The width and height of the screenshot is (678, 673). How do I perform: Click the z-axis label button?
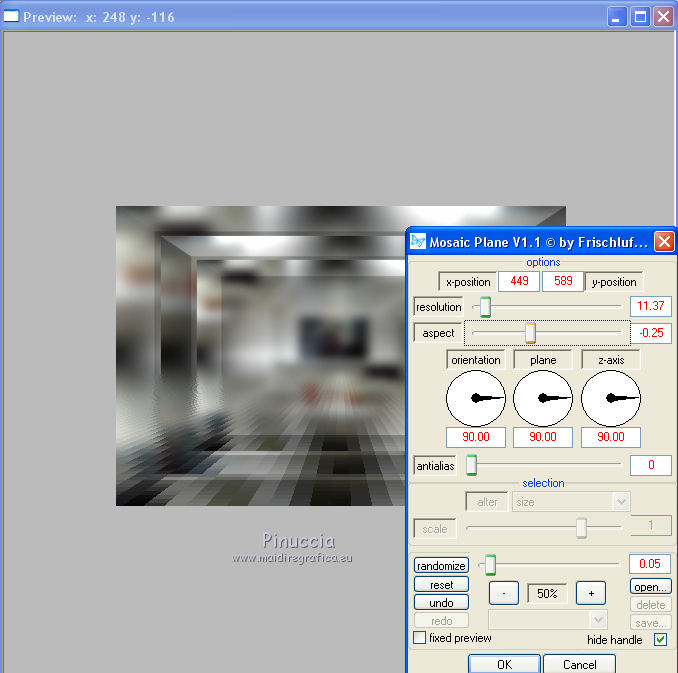[611, 360]
